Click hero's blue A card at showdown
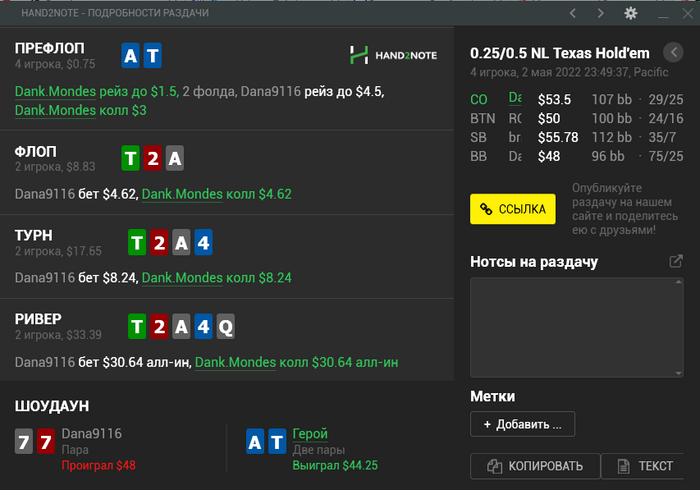The image size is (700, 490). point(255,441)
